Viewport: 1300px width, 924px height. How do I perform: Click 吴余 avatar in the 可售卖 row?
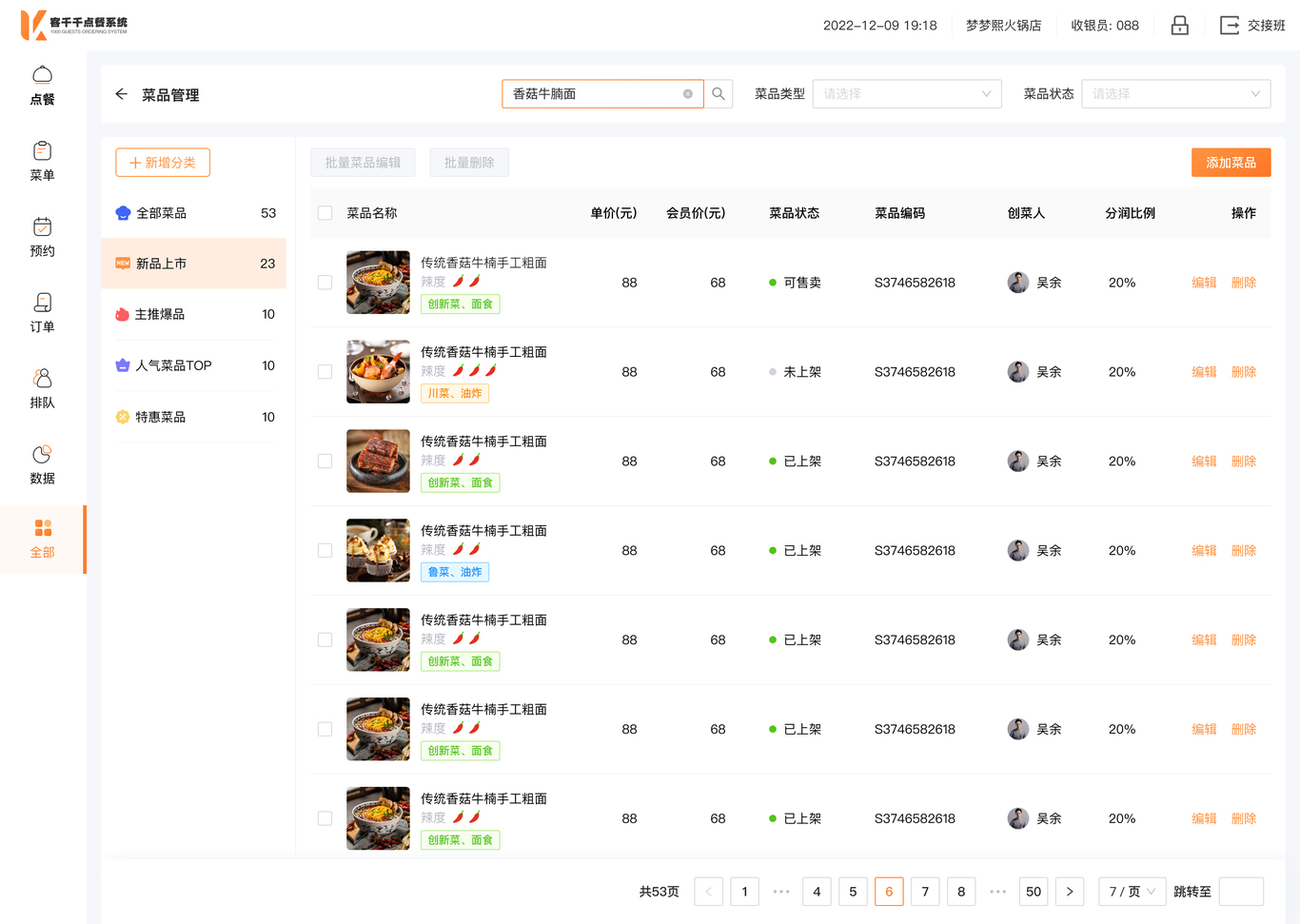click(x=1018, y=283)
